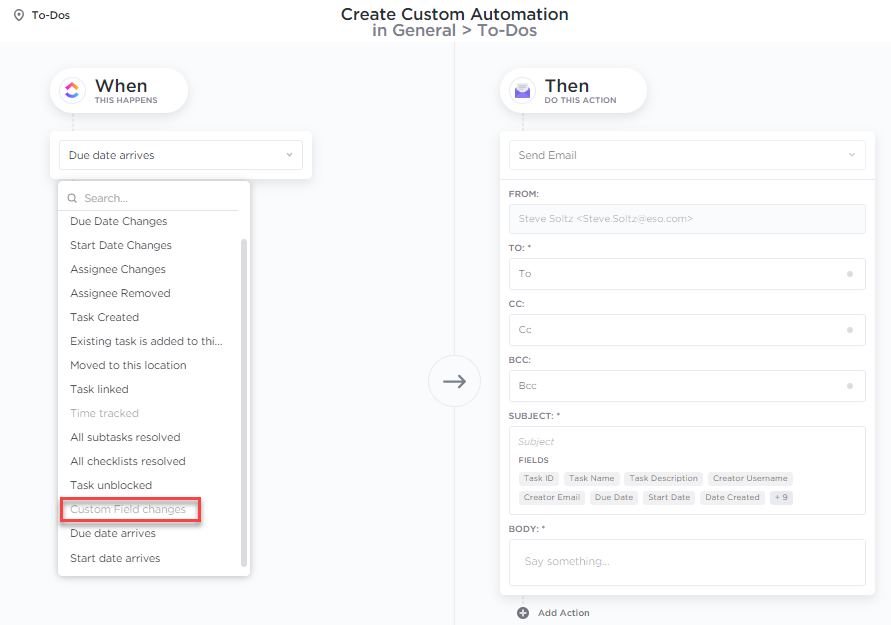This screenshot has width=891, height=625.
Task: Select Start date arrives trigger
Action: click(115, 558)
